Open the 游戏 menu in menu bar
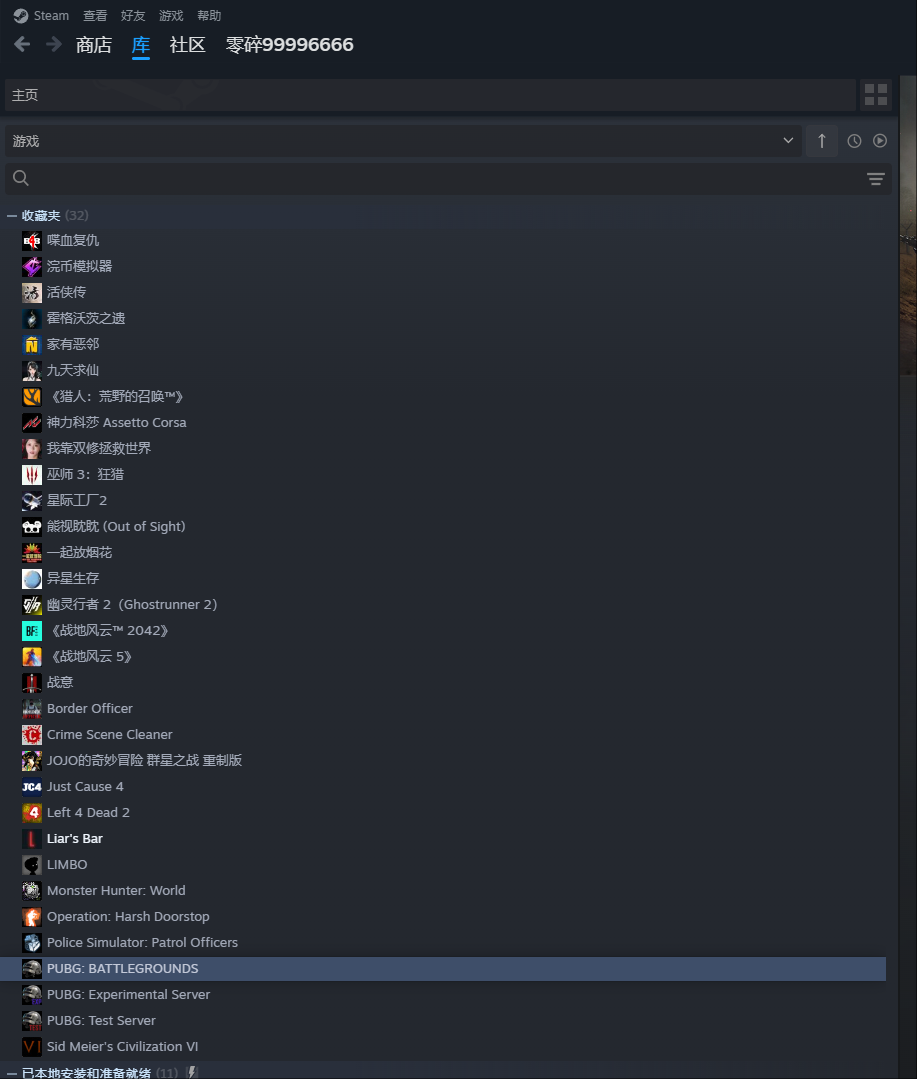The width and height of the screenshot is (917, 1079). [171, 15]
